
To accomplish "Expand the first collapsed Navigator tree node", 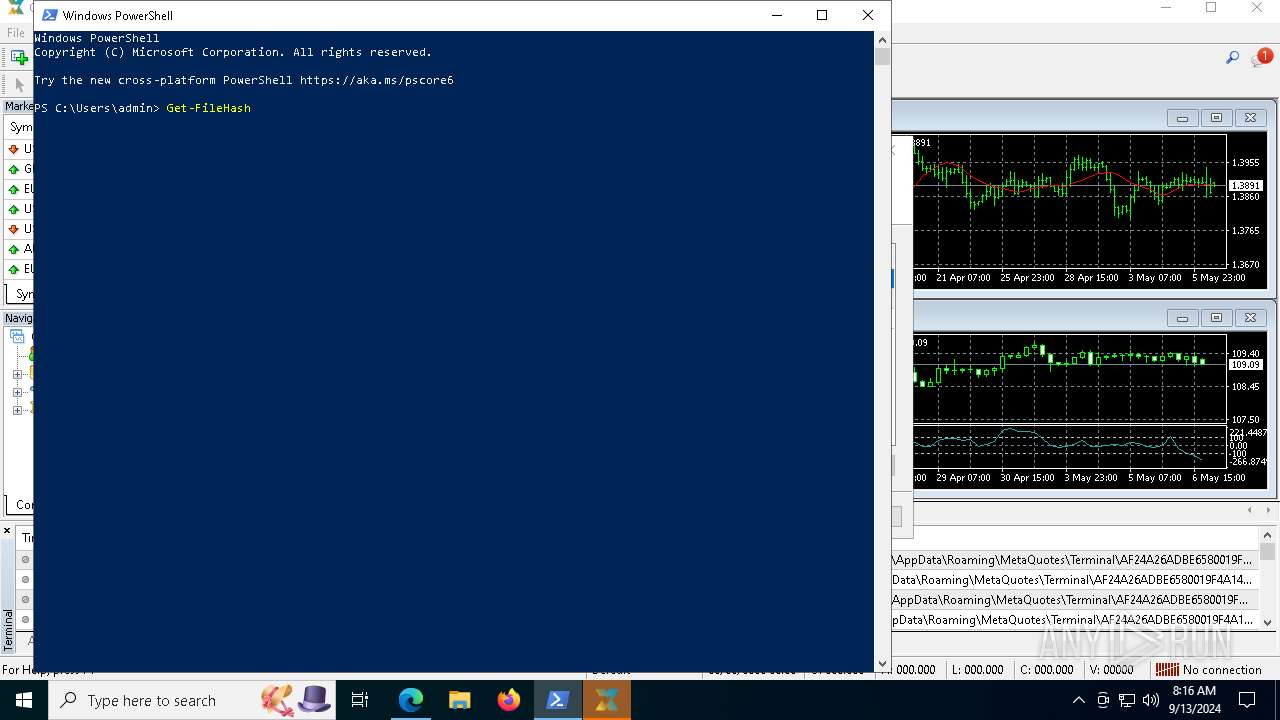I will coord(17,375).
